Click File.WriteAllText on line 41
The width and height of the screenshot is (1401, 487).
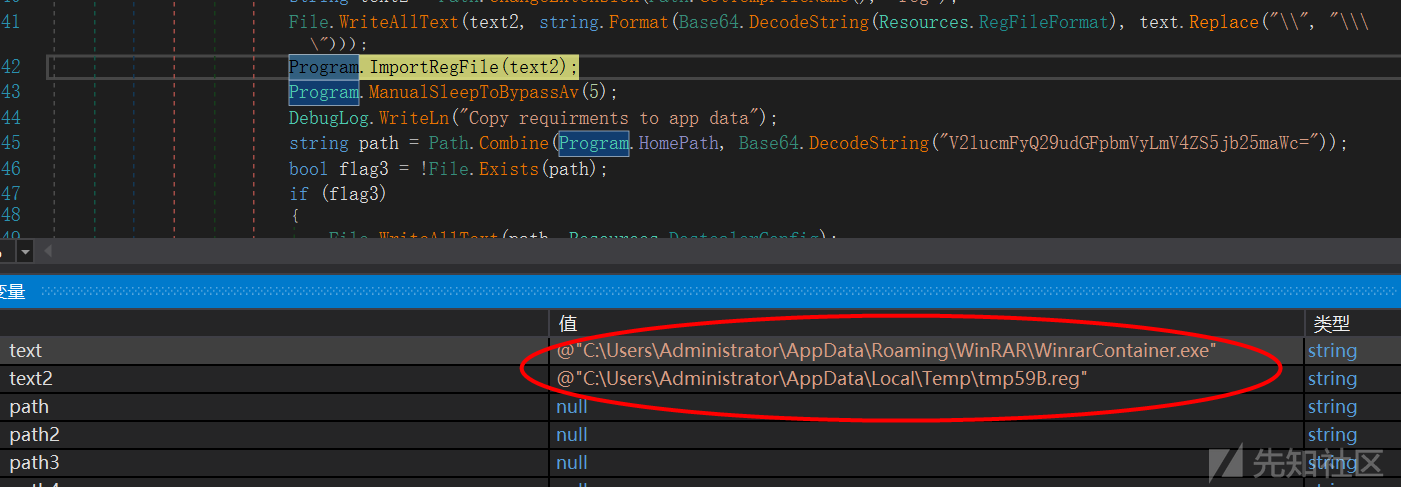pos(393,21)
